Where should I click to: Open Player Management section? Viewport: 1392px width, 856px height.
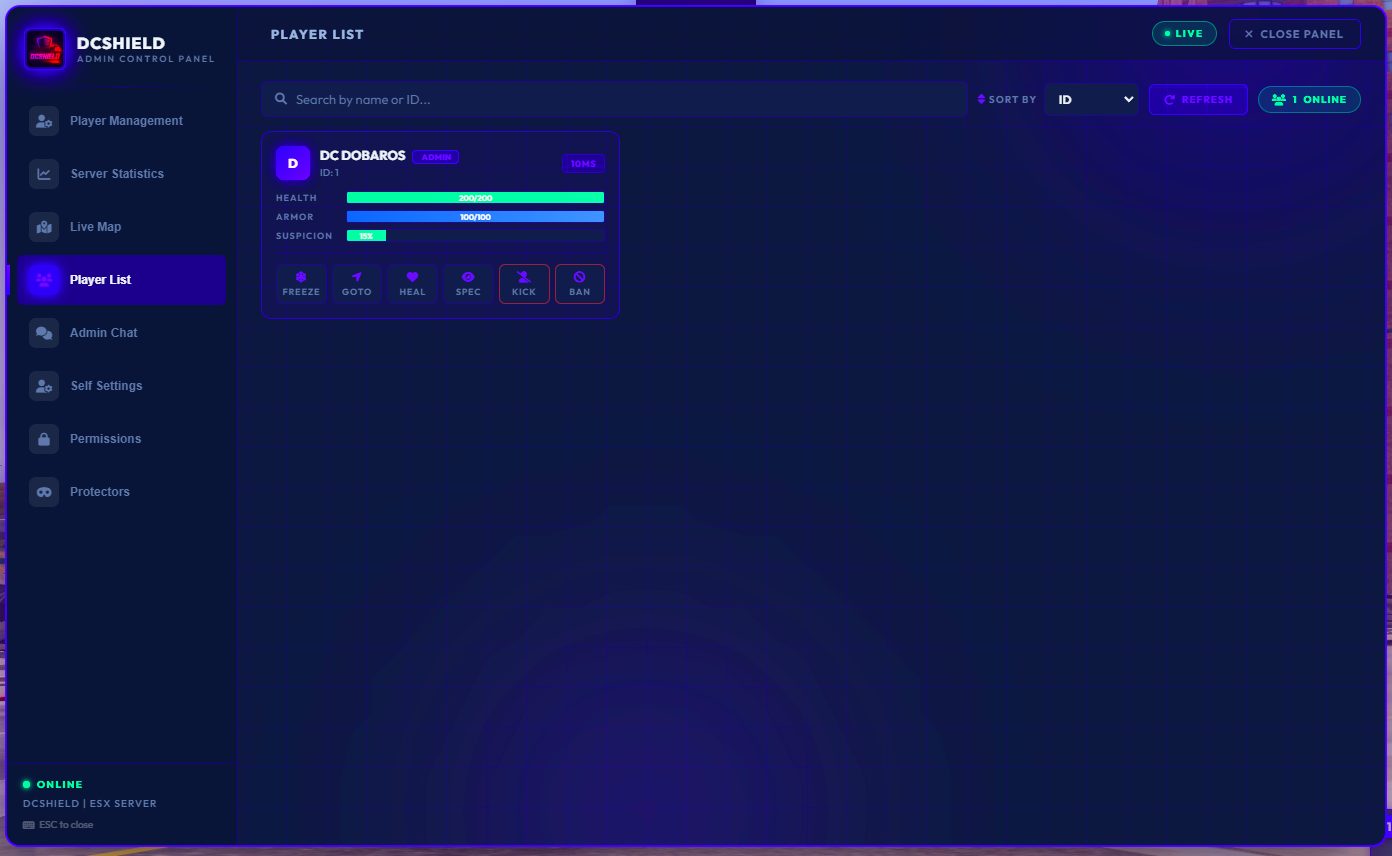(122, 121)
